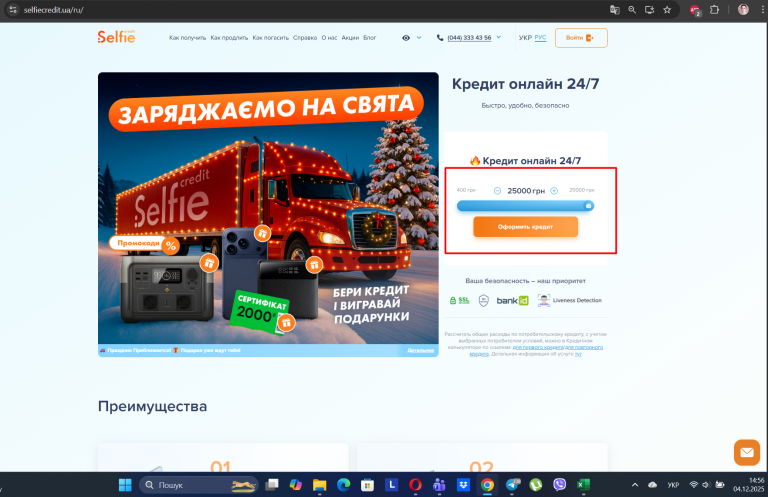Open Viber from the taskbar
768x497 pixels.
point(559,485)
